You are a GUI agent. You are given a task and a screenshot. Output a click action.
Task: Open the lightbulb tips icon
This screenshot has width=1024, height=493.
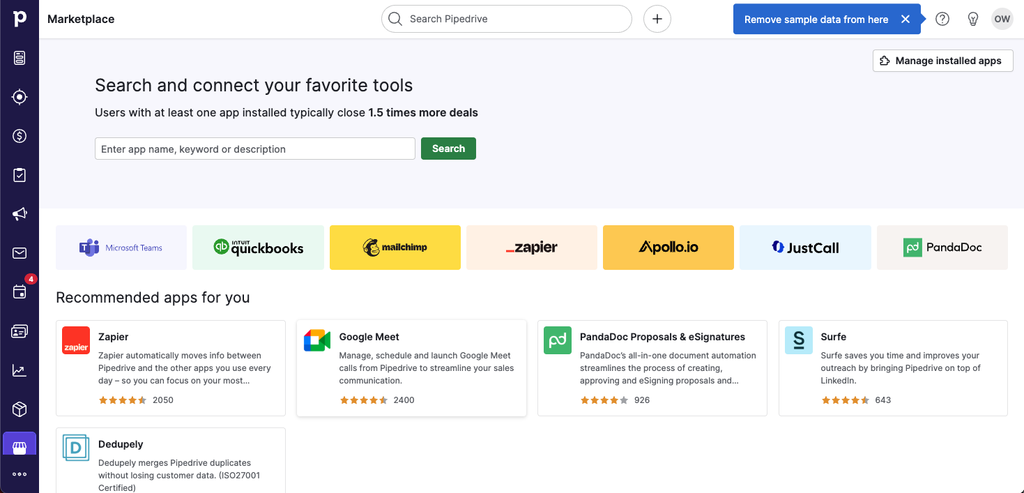(972, 19)
